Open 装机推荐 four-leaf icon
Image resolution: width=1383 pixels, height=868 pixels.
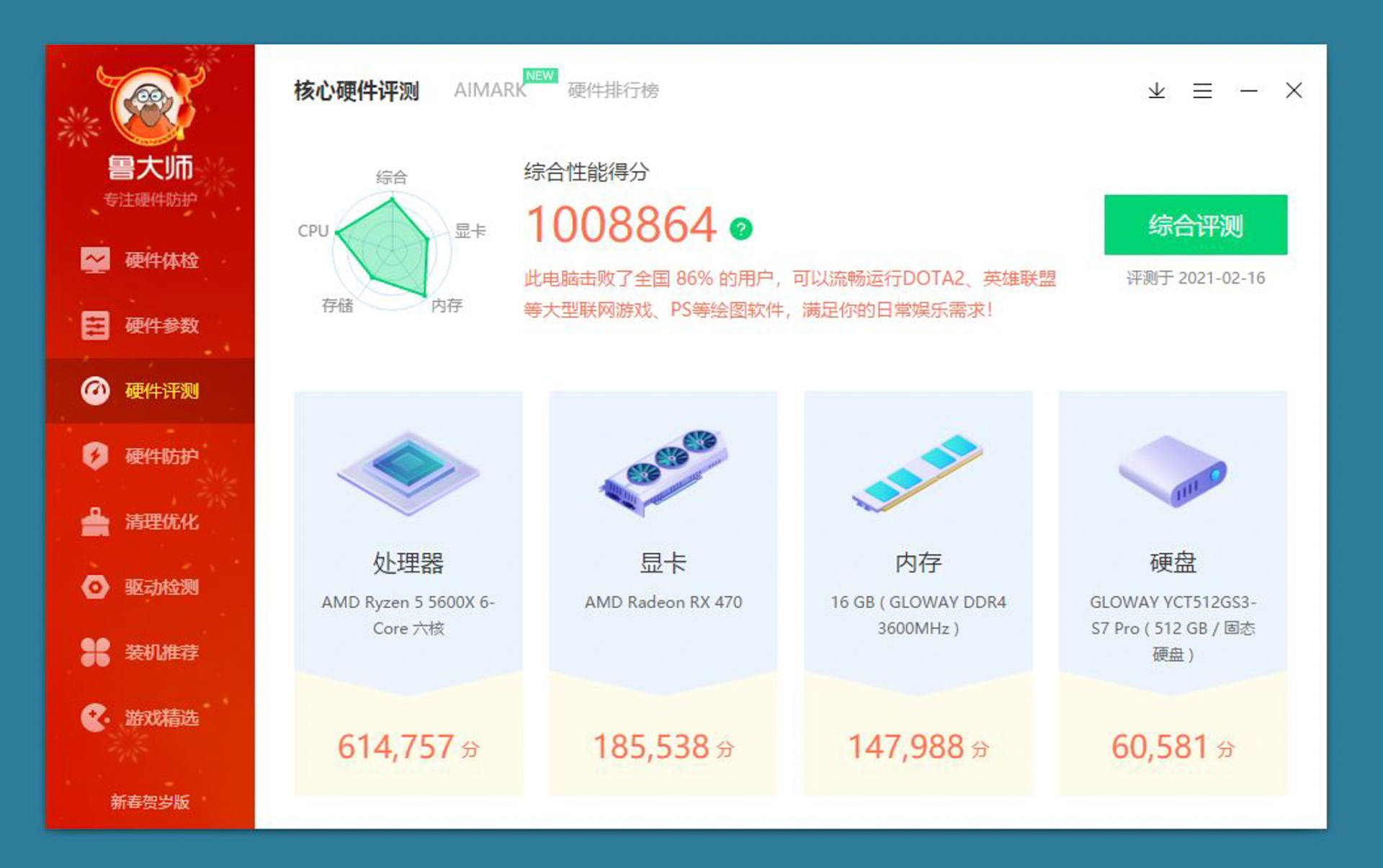coord(95,653)
